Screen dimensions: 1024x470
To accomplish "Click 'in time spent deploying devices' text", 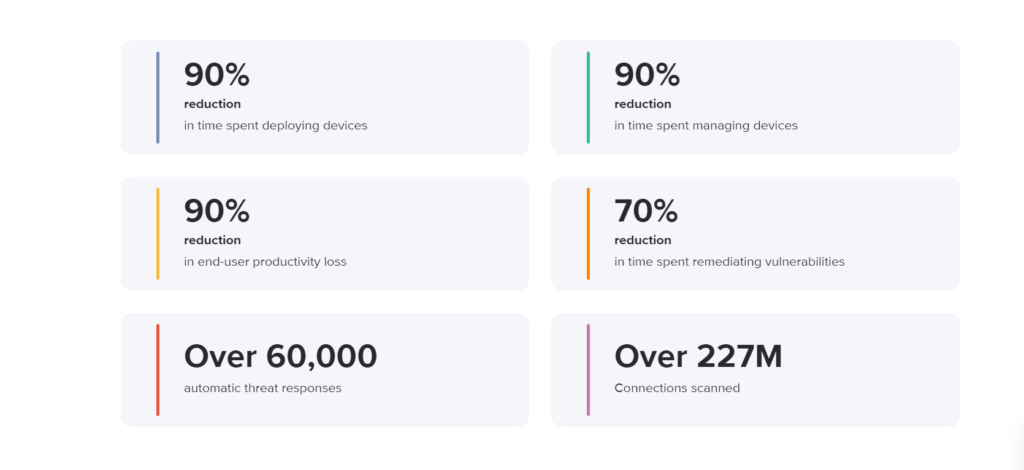I will click(x=276, y=125).
